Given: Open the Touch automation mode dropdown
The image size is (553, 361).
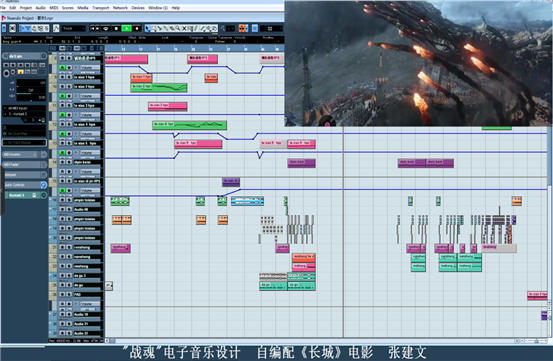Looking at the screenshot, I should pos(74,29).
